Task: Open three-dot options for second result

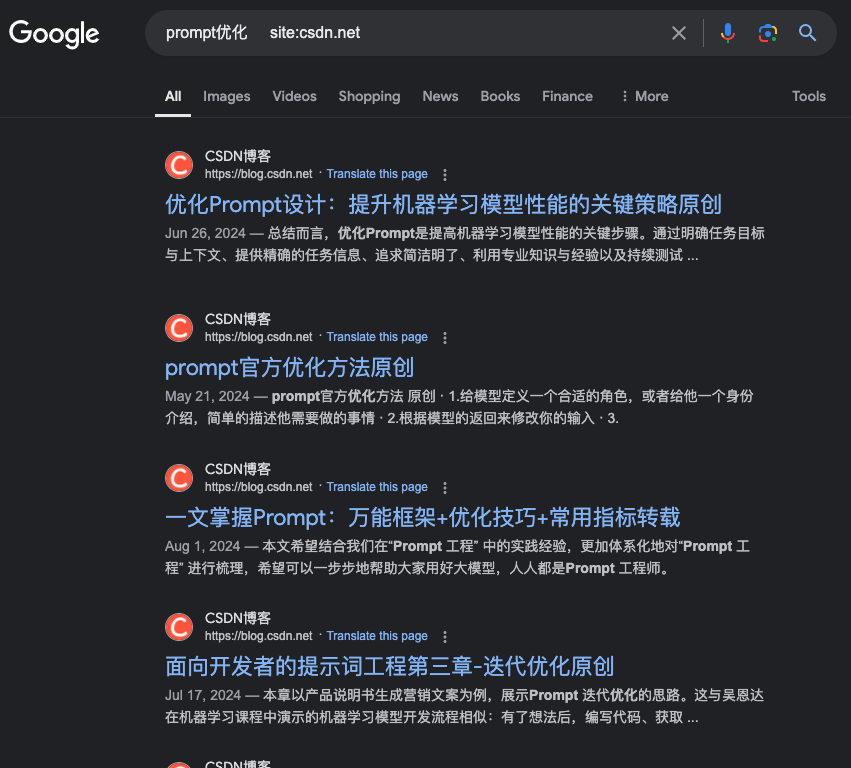Action: tap(445, 338)
